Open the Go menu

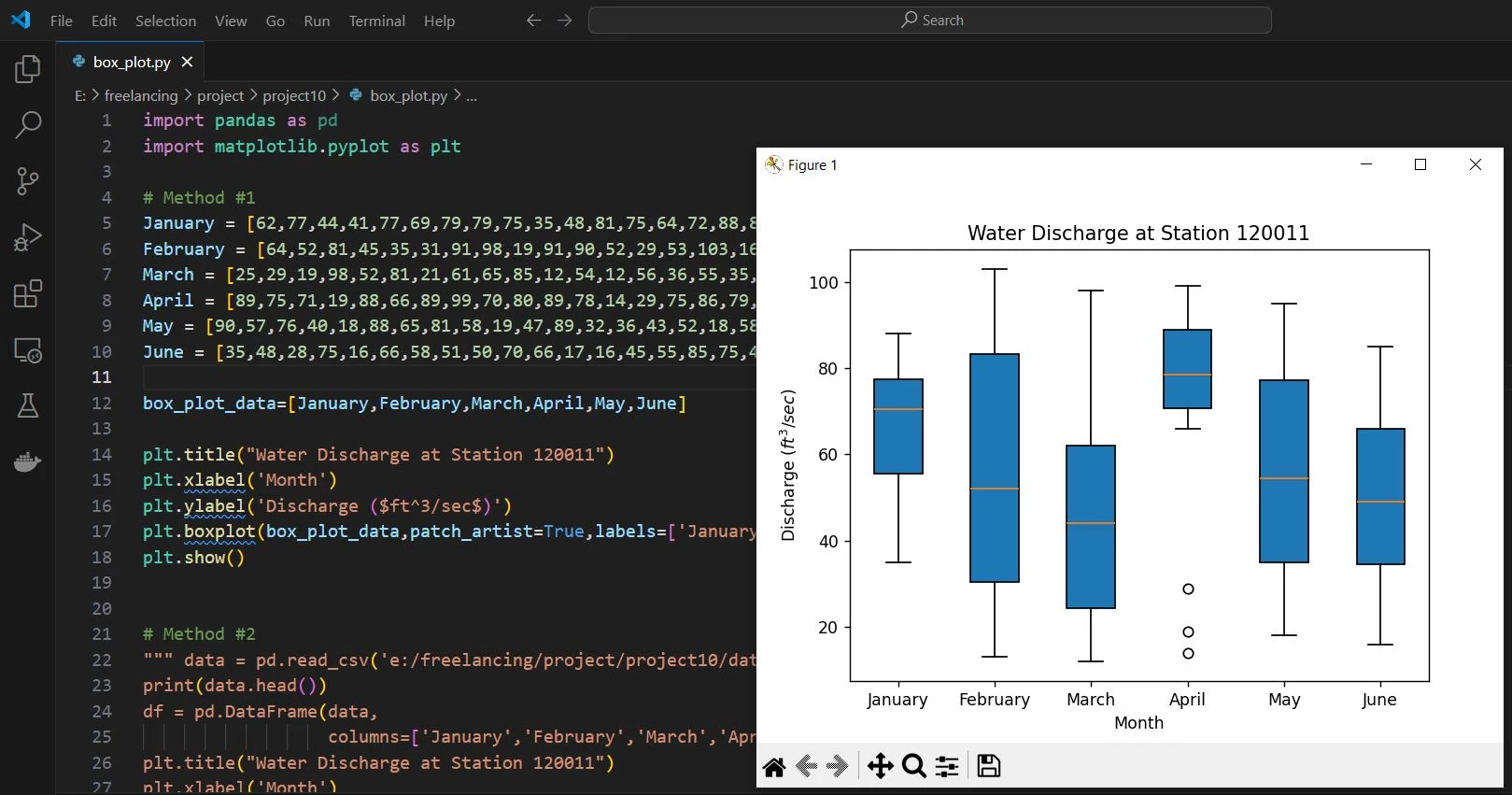pos(276,21)
